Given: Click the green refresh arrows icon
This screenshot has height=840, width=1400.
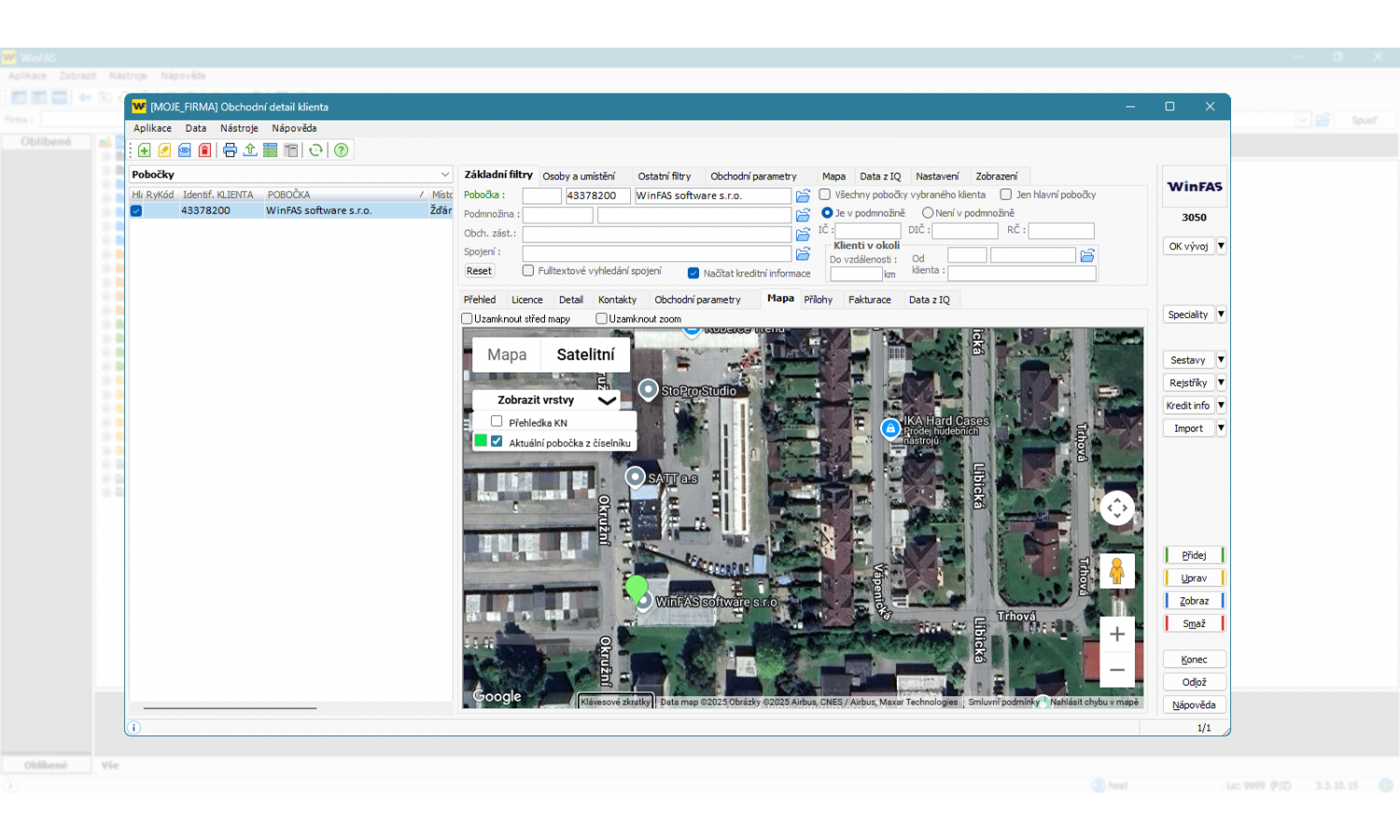Looking at the screenshot, I should pos(316,150).
